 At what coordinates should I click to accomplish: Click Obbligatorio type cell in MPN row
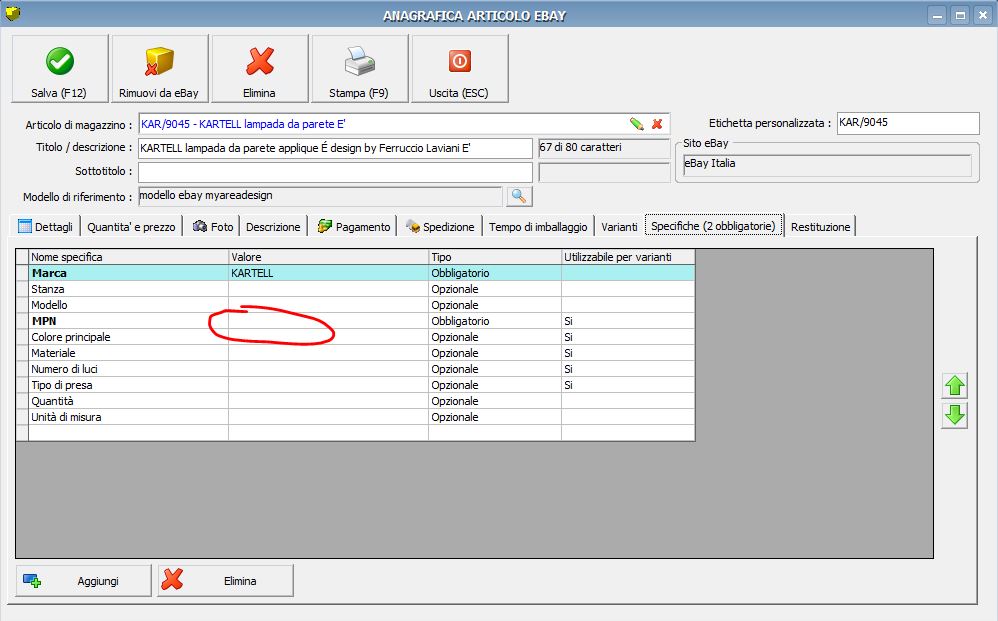[x=495, y=321]
